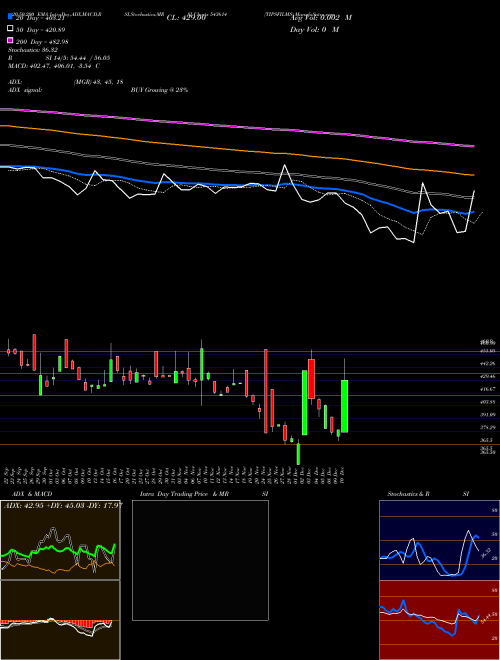Click the ADX chart with green line

(x=60, y=540)
